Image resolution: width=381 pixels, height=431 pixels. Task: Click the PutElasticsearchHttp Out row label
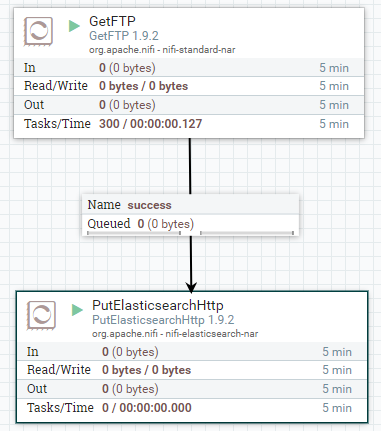(37, 389)
